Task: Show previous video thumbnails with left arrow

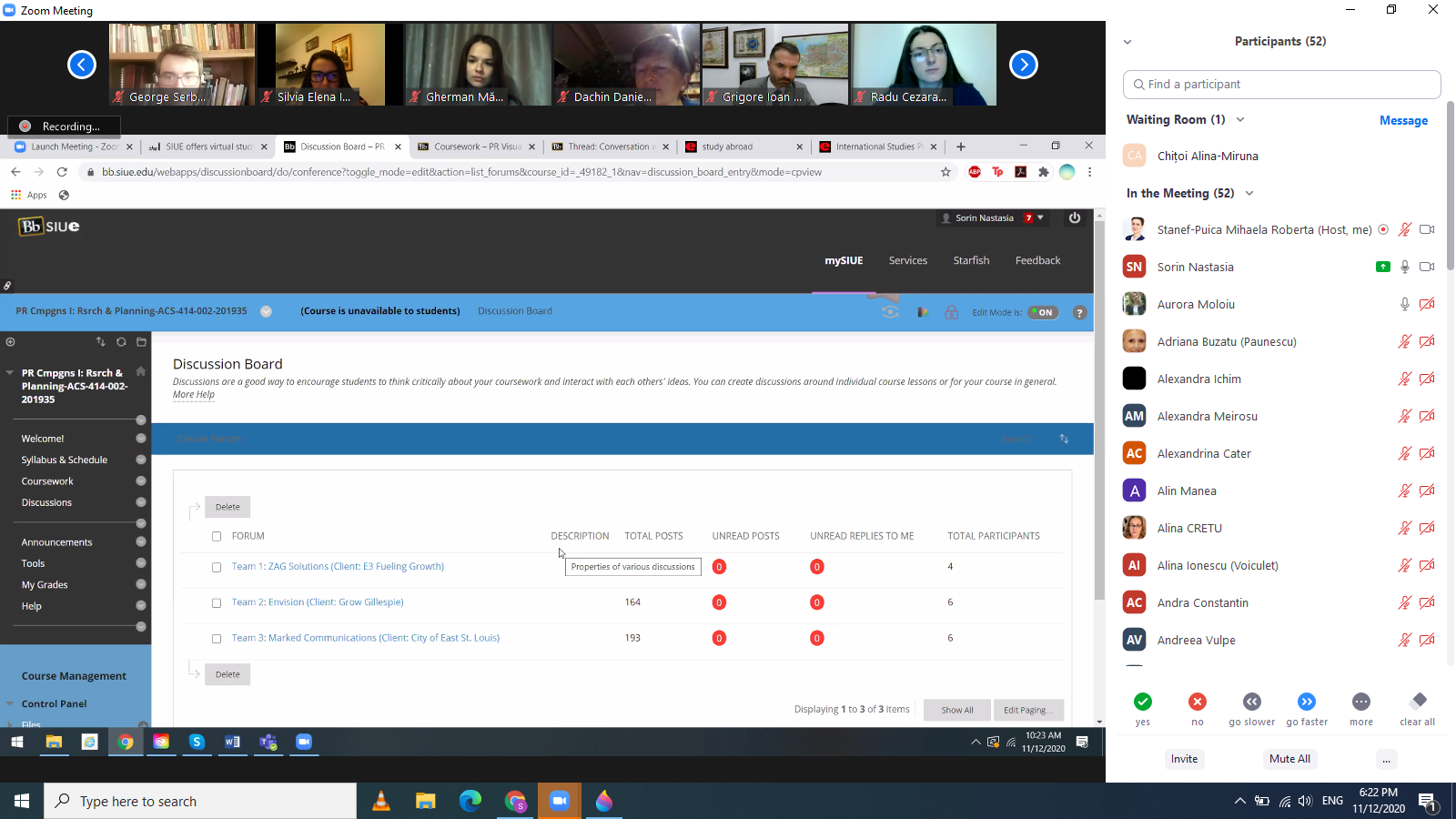Action: (82, 65)
